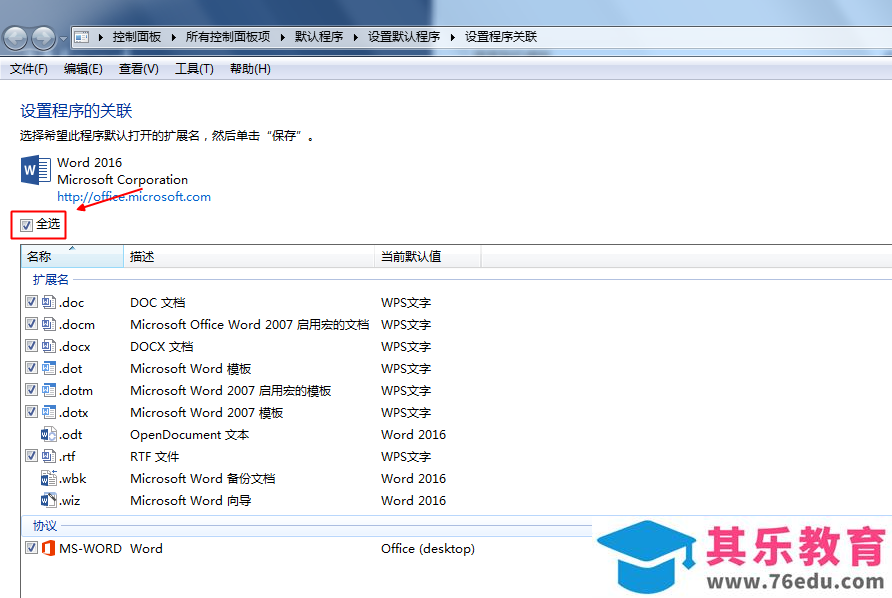Image resolution: width=892 pixels, height=598 pixels.
Task: Click the .dotx template file icon
Action: tap(49, 412)
